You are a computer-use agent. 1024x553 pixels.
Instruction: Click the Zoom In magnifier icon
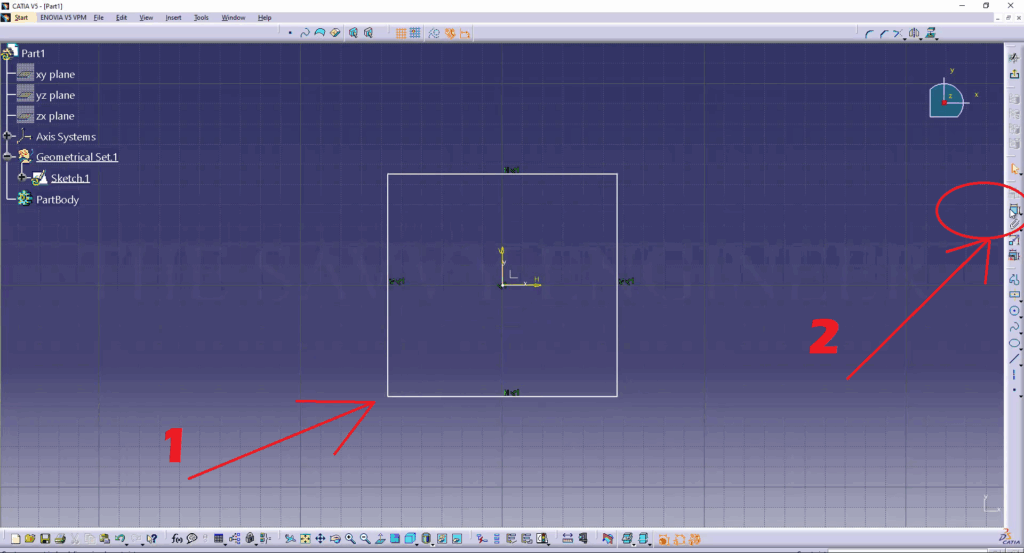(x=350, y=539)
